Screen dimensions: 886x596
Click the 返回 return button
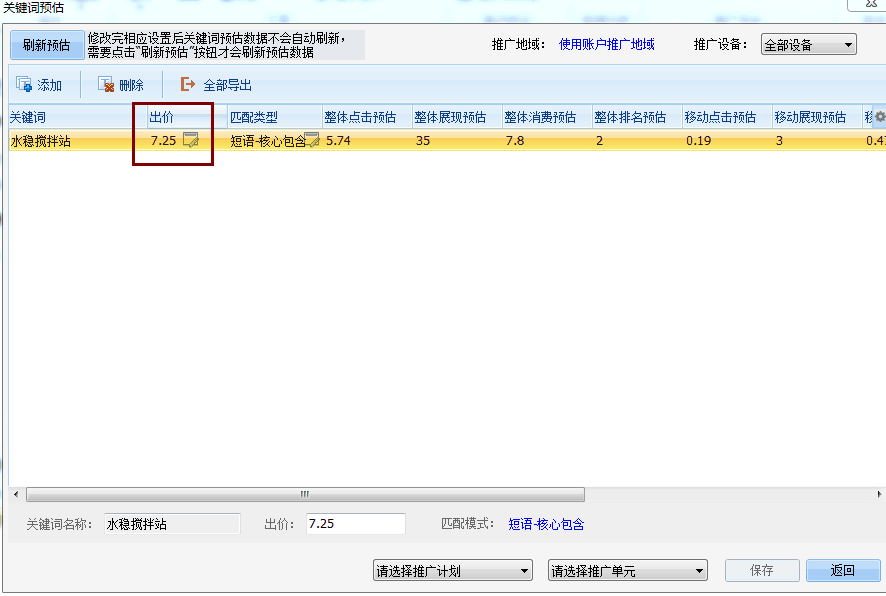[841, 569]
